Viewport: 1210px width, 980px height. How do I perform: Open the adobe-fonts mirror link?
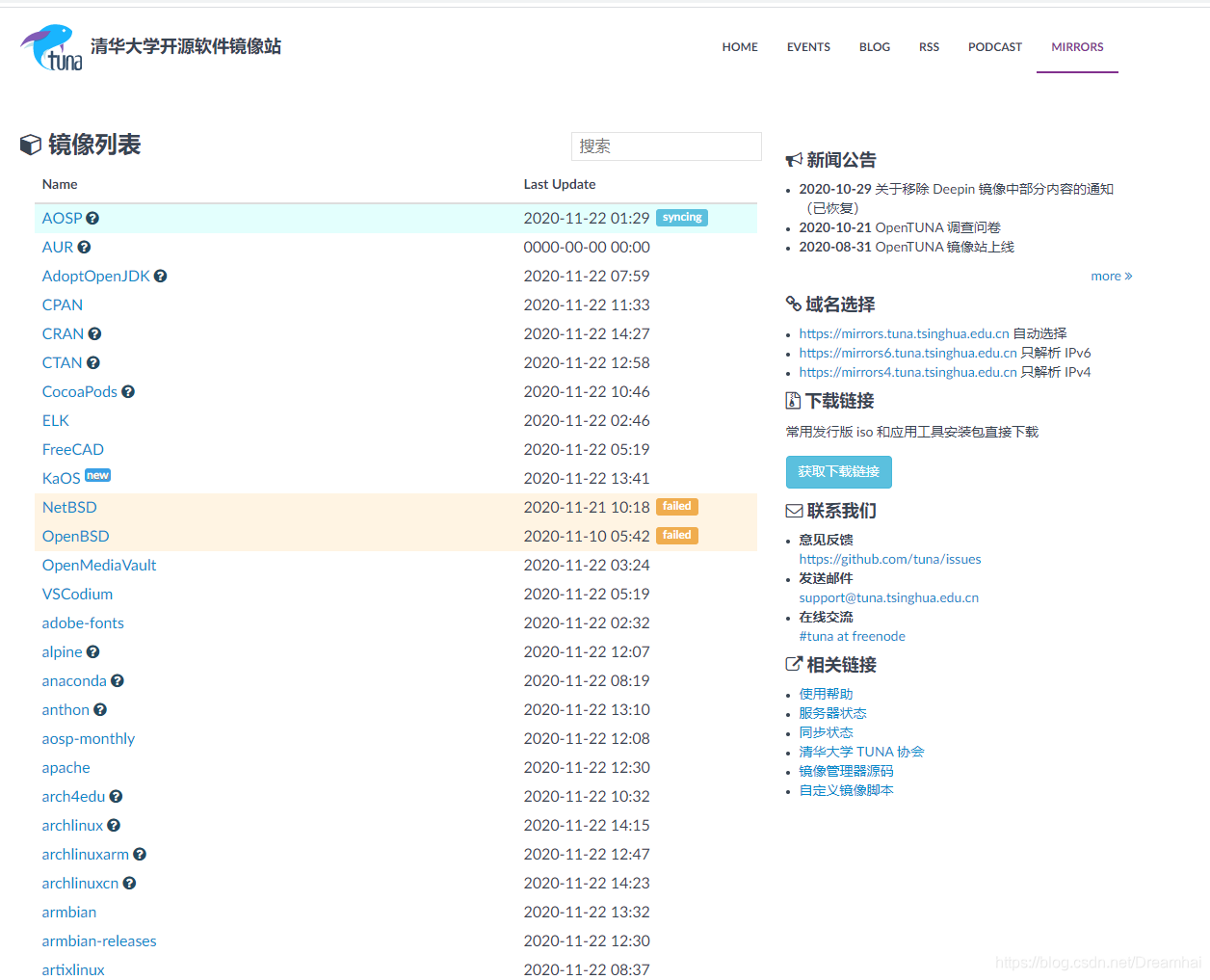point(83,623)
